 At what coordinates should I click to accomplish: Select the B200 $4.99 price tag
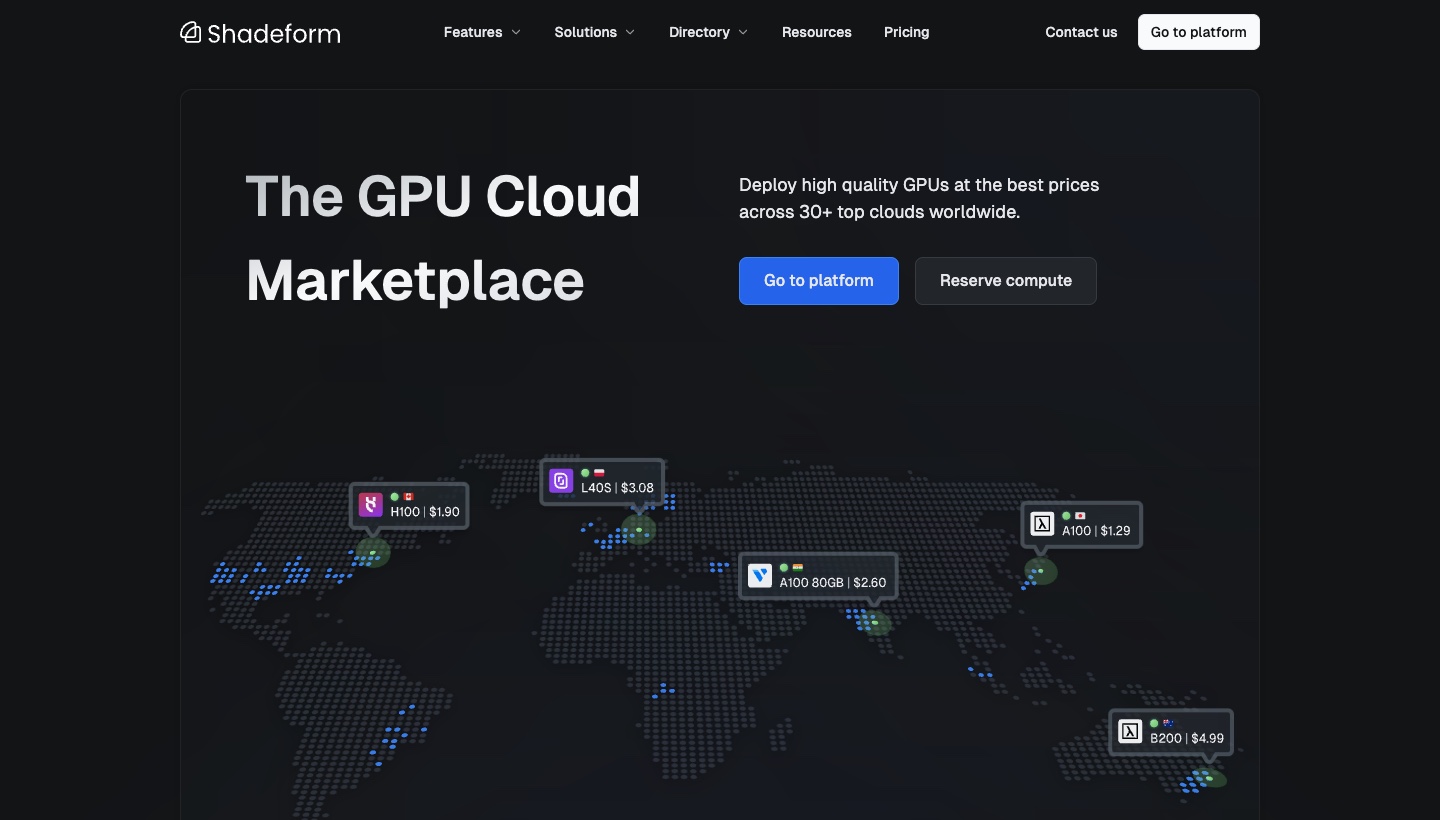point(1187,738)
